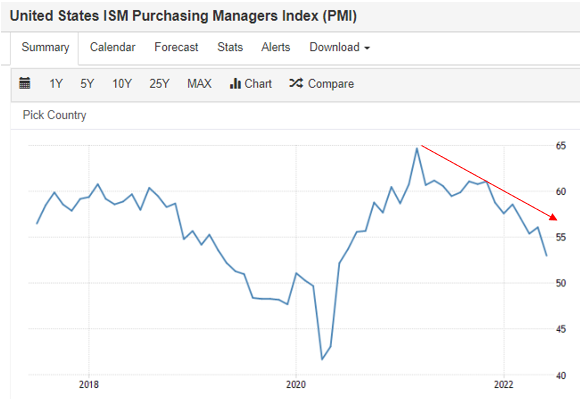The width and height of the screenshot is (580, 399).
Task: Show the MAX history range
Action: (x=199, y=84)
